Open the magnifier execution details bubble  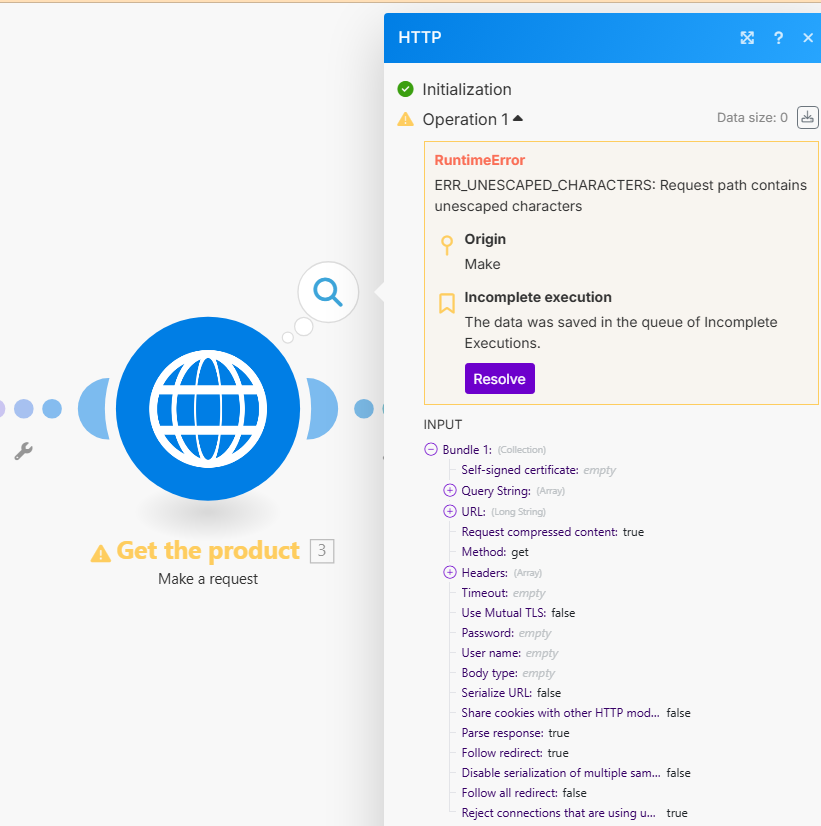(328, 292)
